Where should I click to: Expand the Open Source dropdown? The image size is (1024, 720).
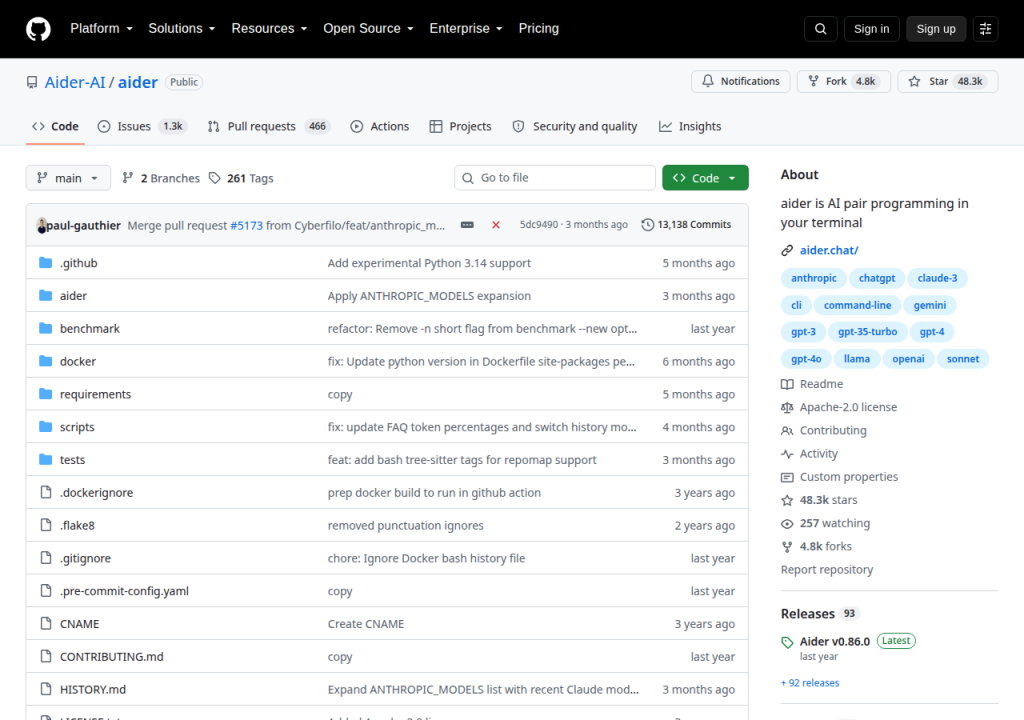368,29
